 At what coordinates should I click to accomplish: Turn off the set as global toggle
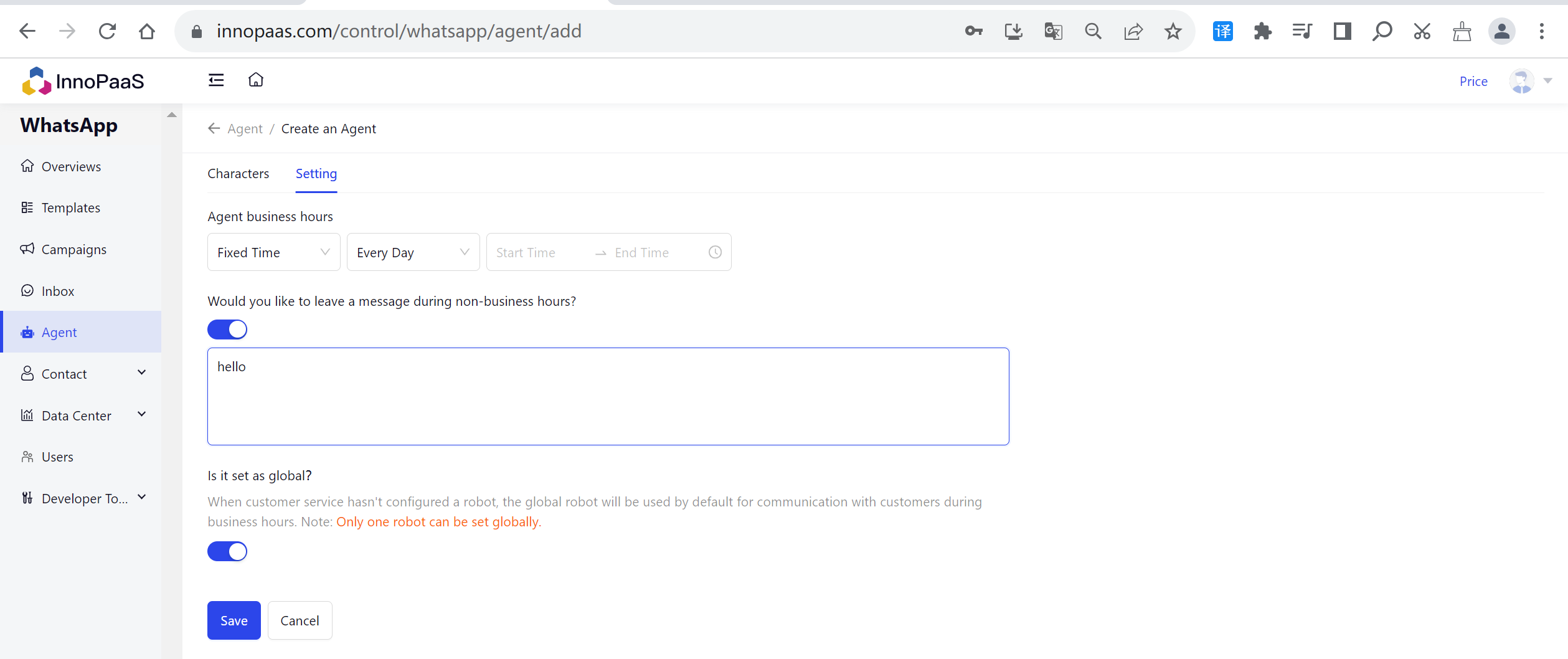click(x=227, y=551)
